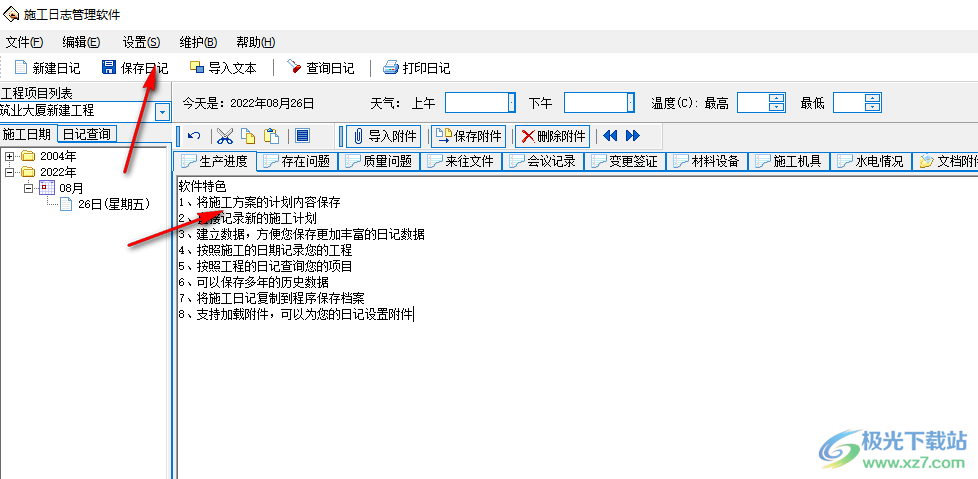Viewport: 978px width, 479px height.
Task: Click the Save Diary (保存日记) floppy icon
Action: pyautogui.click(x=109, y=67)
